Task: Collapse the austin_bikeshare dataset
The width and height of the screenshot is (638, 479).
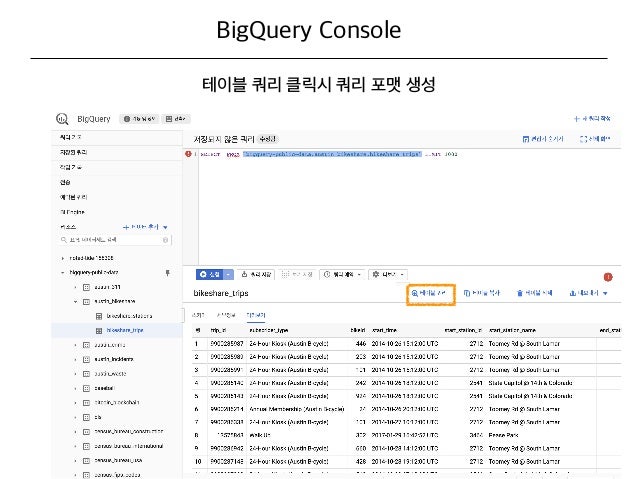Action: [75, 302]
